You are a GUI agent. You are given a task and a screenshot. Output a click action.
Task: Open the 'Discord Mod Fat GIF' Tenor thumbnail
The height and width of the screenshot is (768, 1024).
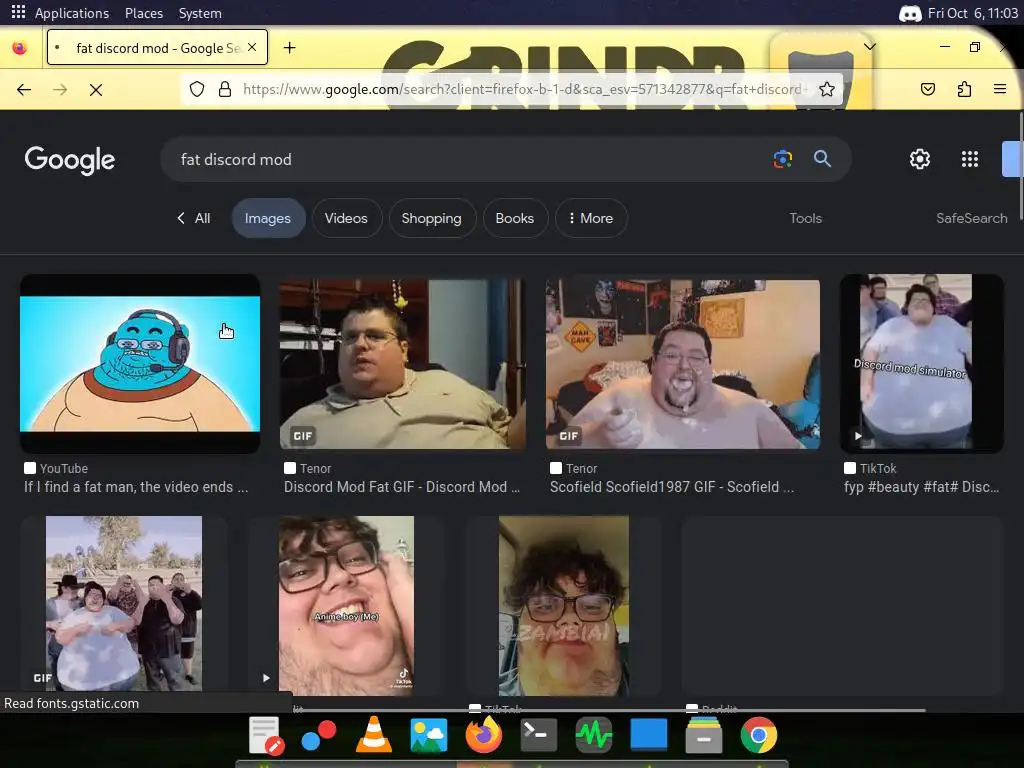tap(402, 364)
